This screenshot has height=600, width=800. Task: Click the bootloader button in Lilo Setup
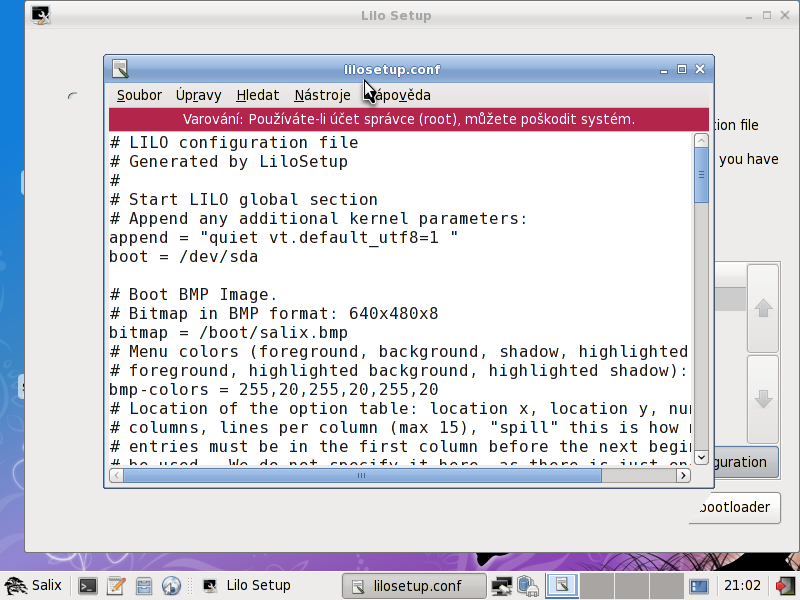pos(735,508)
